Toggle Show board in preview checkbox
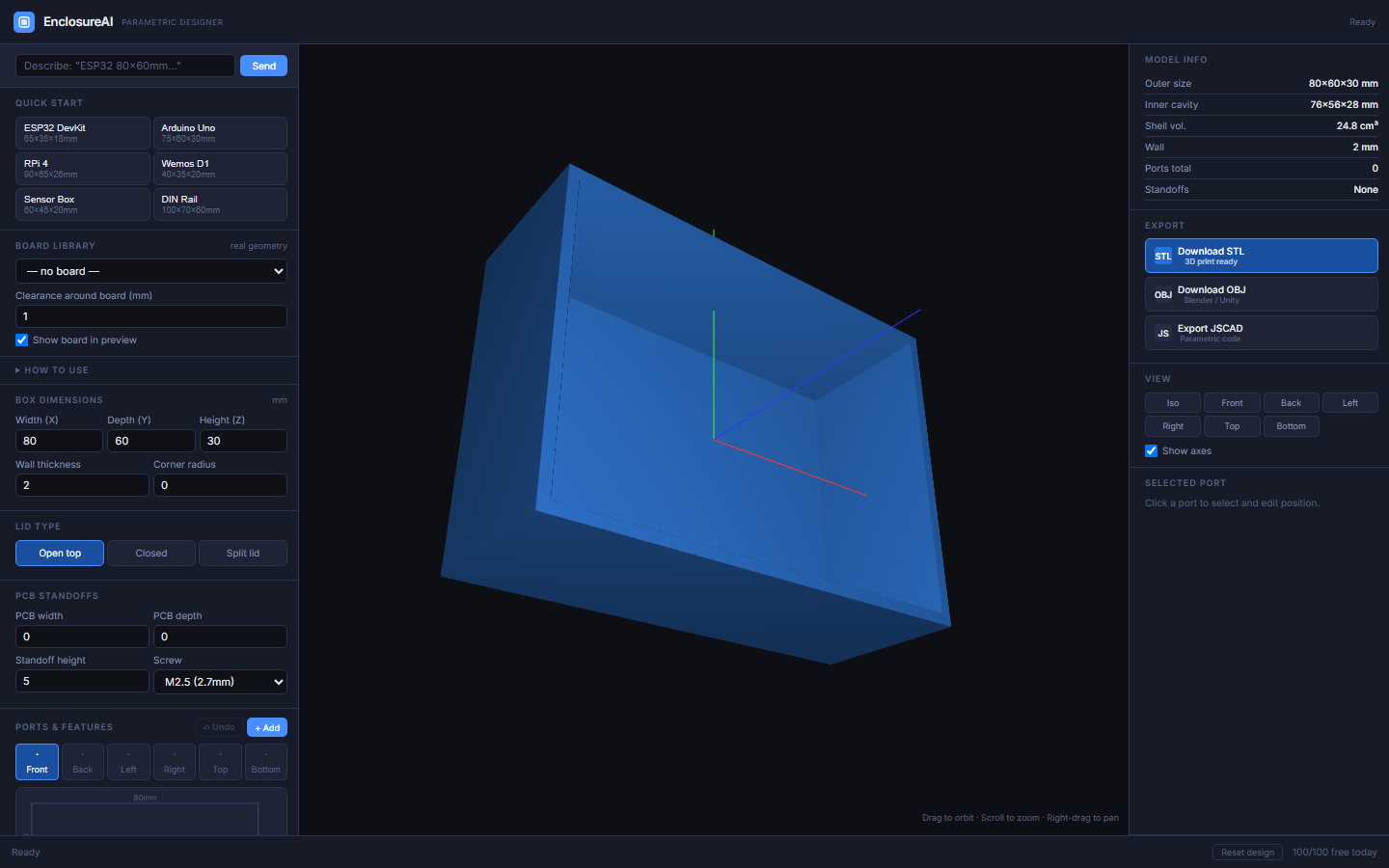The image size is (1389, 868). 22,339
